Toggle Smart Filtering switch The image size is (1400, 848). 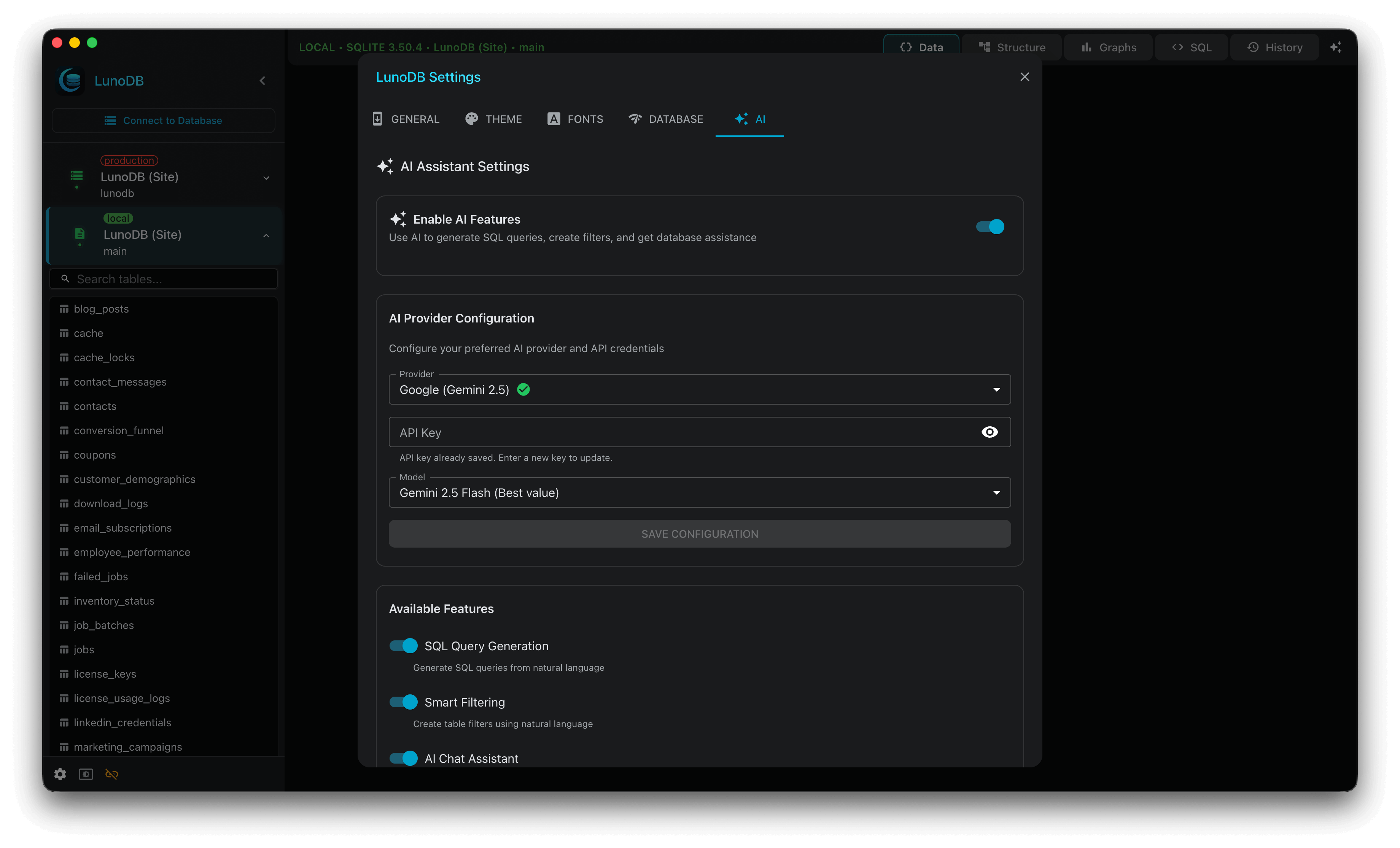(403, 702)
